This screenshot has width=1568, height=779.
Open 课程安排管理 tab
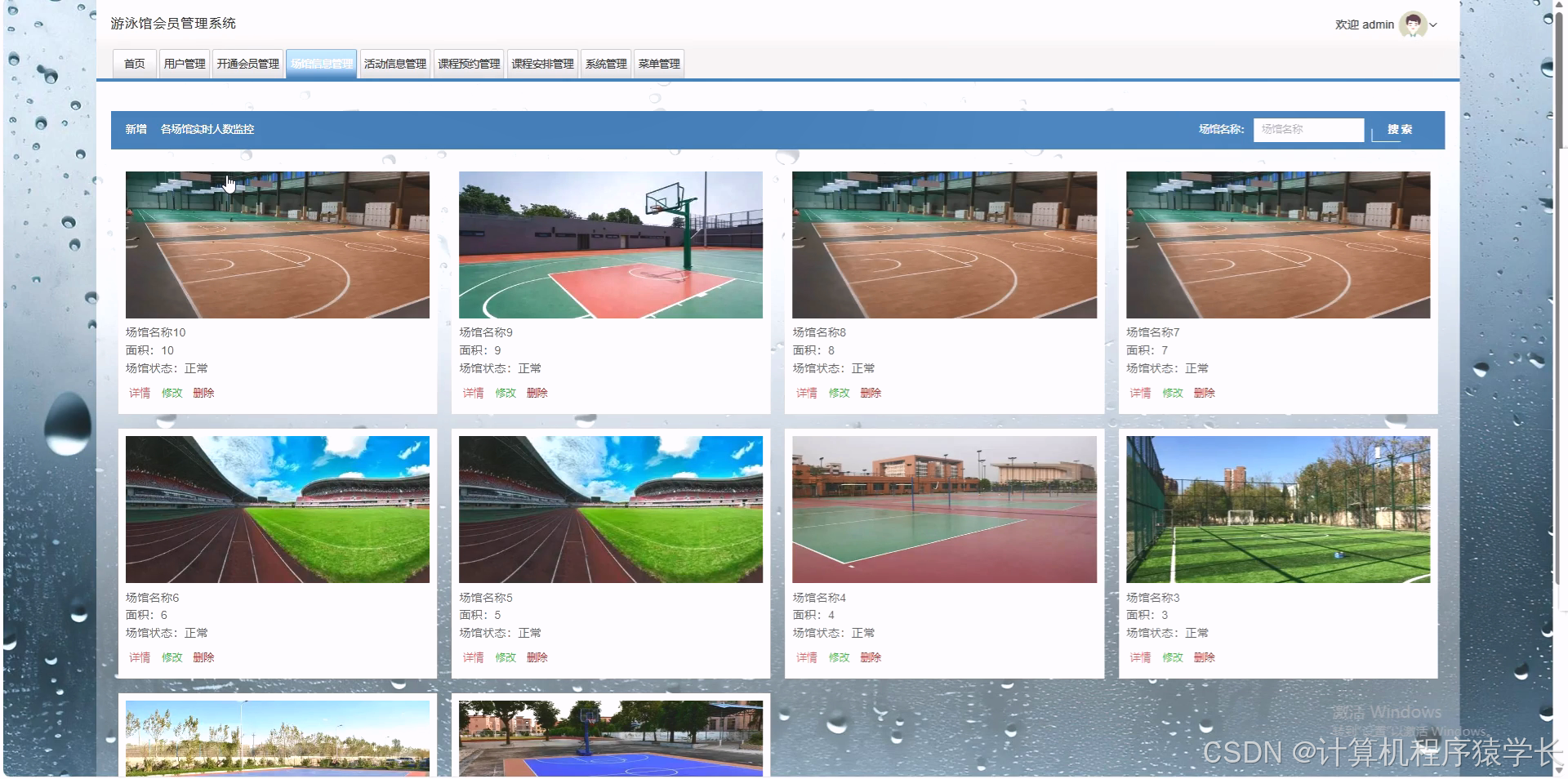click(542, 64)
